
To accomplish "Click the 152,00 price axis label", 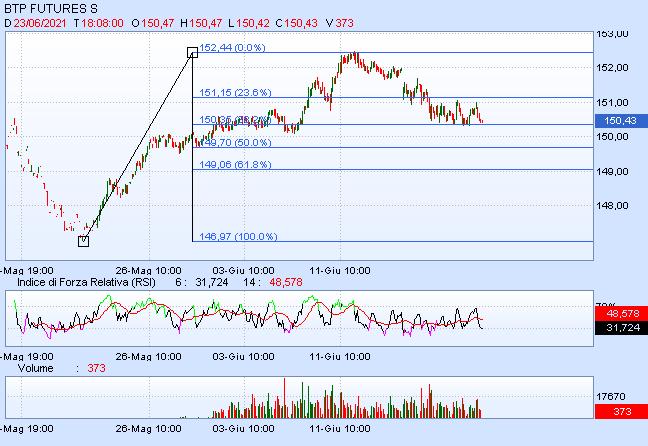I will pos(612,67).
